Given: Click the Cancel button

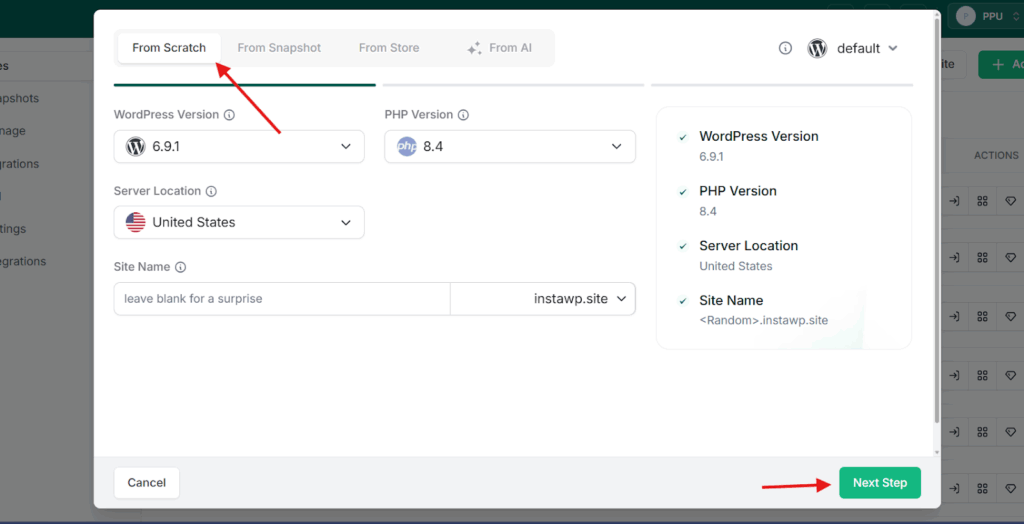Looking at the screenshot, I should 146,483.
